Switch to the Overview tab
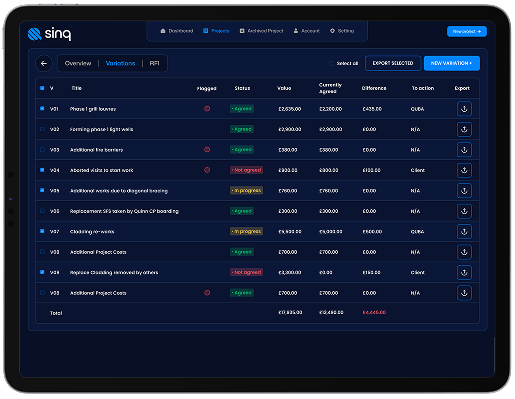This screenshot has width=515, height=399. pyautogui.click(x=78, y=63)
